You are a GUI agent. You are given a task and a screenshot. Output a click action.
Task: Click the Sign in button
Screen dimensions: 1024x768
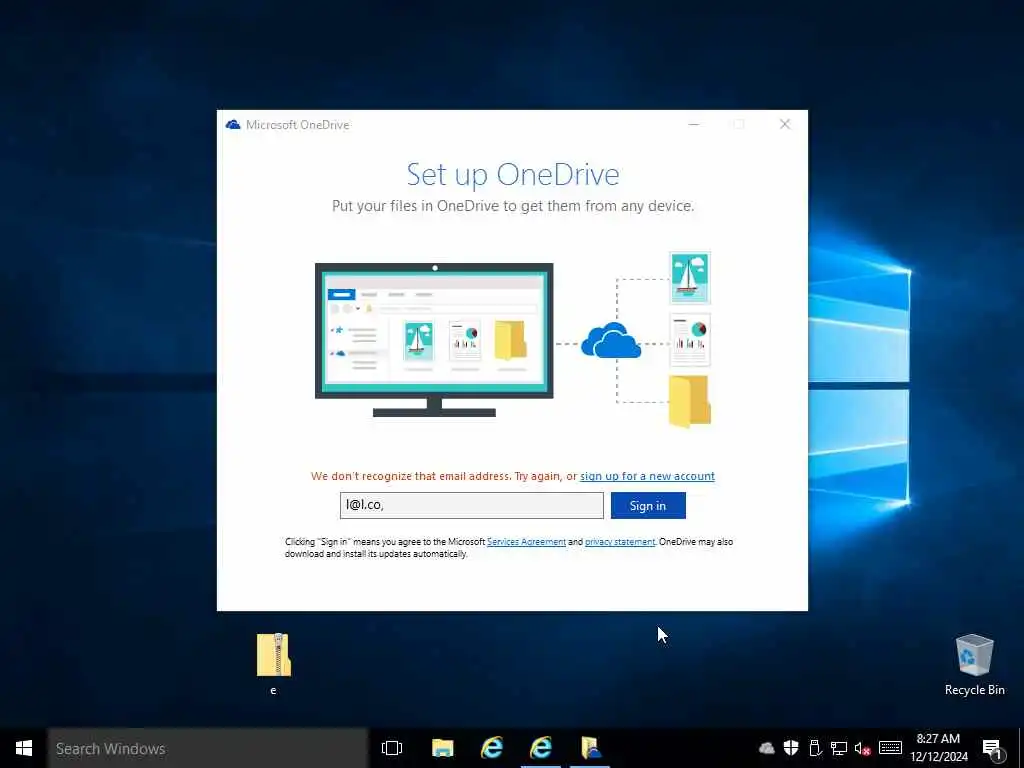pyautogui.click(x=648, y=505)
